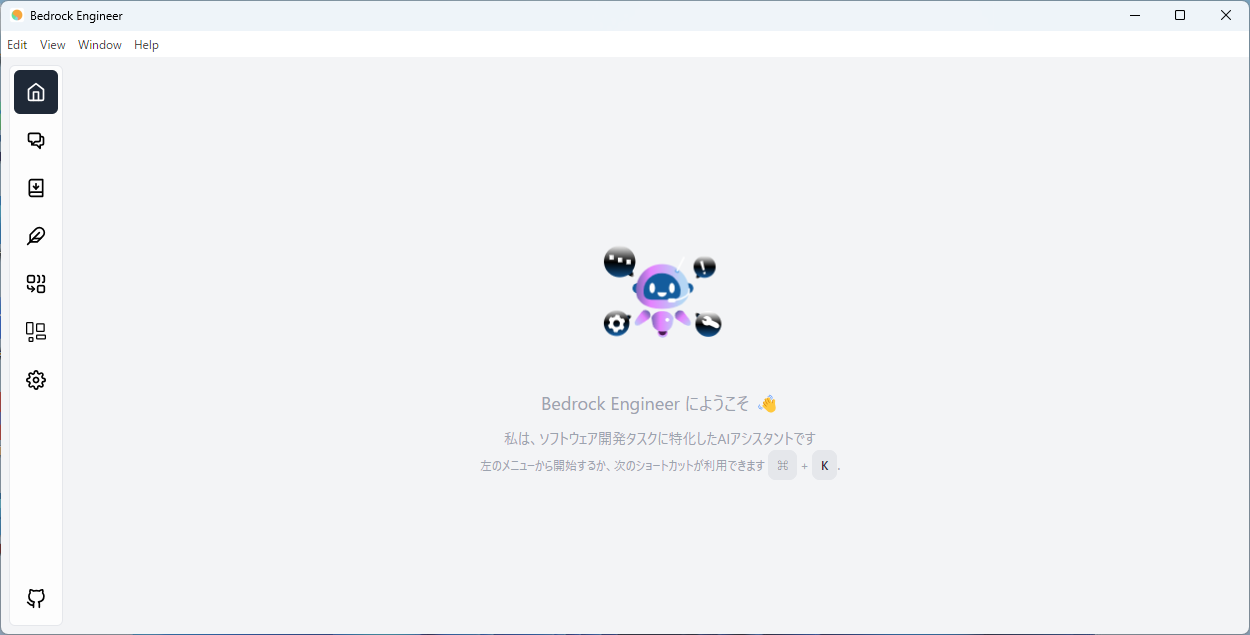Open the book download icon in sidebar
This screenshot has width=1250, height=635.
36,188
